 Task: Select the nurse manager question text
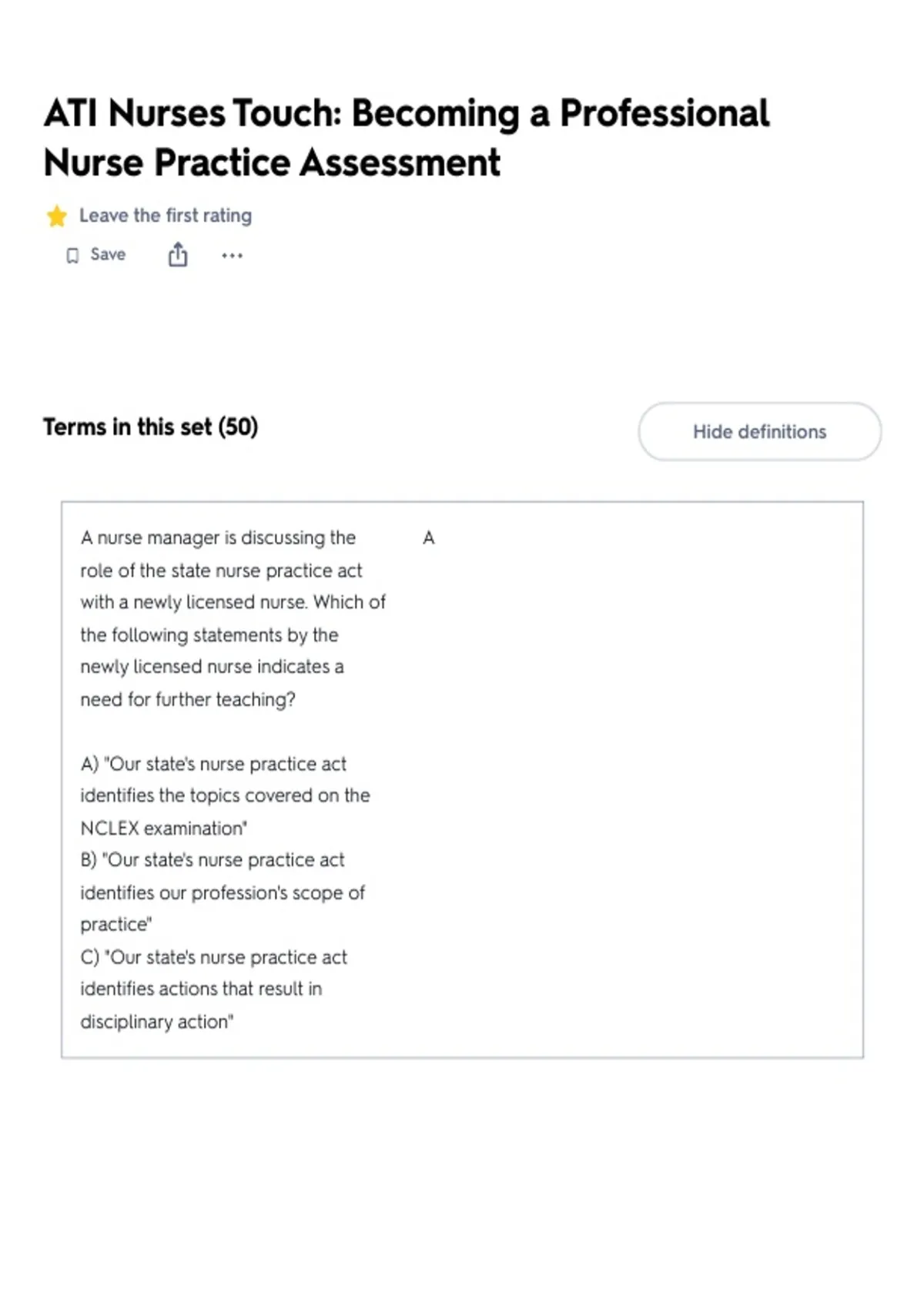pyautogui.click(x=233, y=618)
